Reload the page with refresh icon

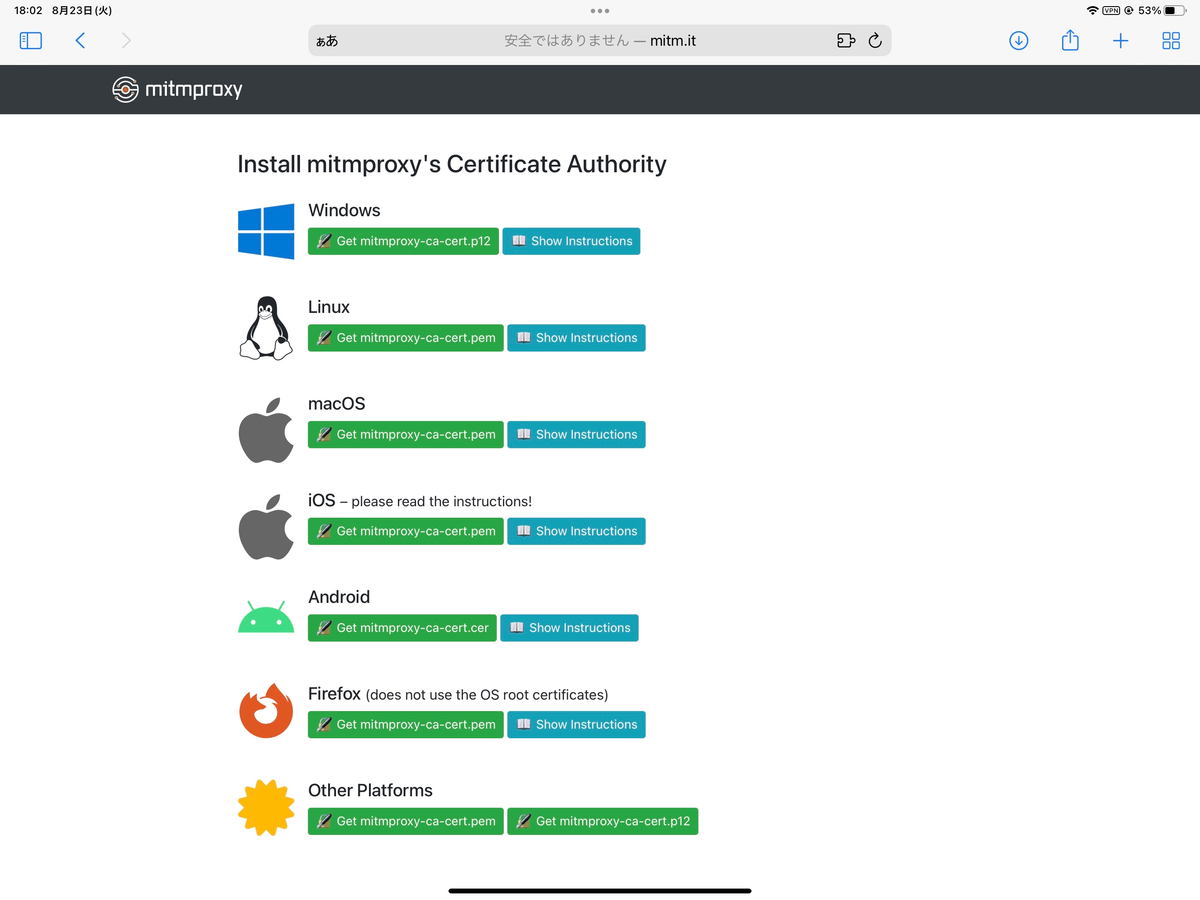click(x=875, y=41)
